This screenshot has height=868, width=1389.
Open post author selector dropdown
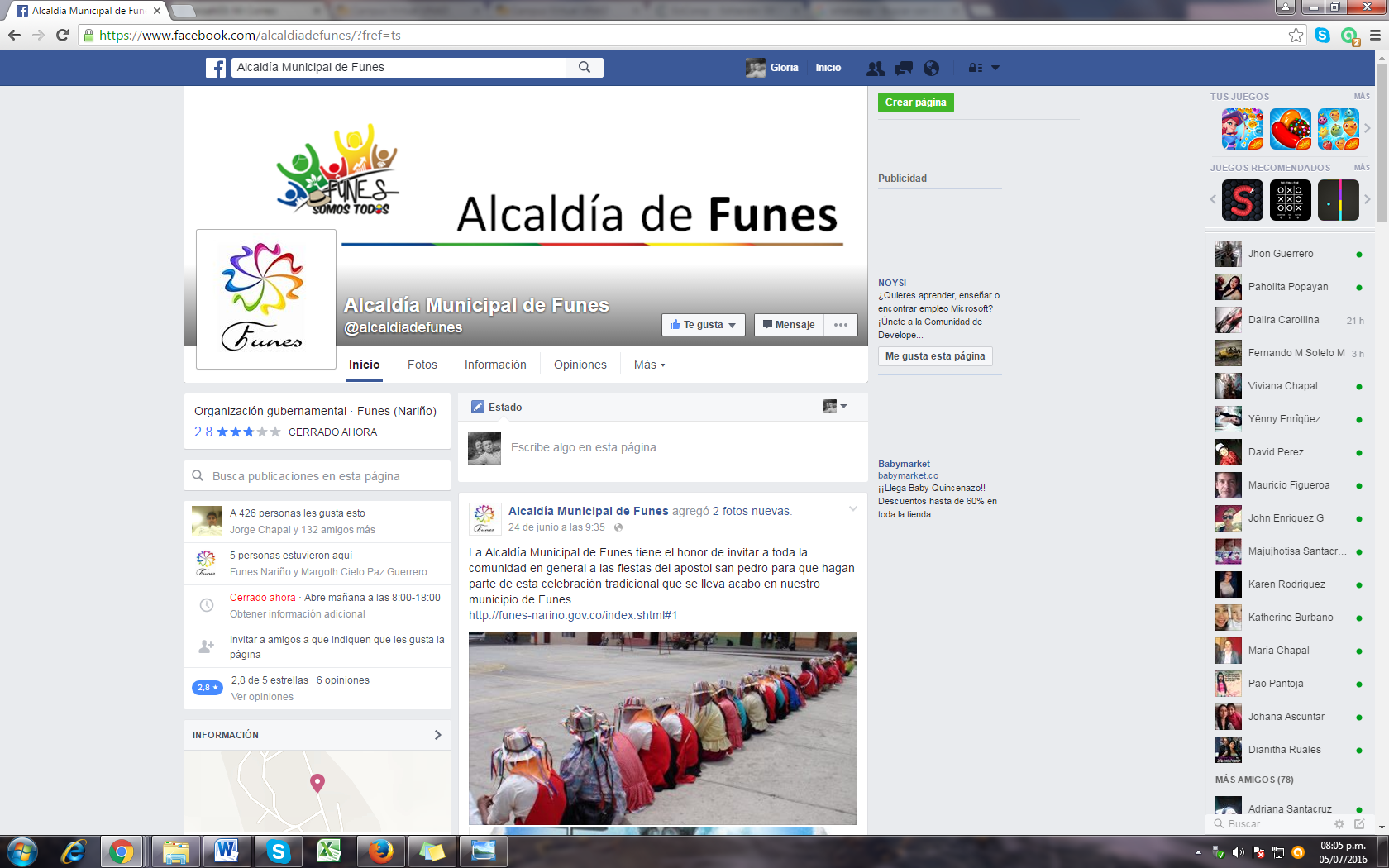tap(835, 406)
